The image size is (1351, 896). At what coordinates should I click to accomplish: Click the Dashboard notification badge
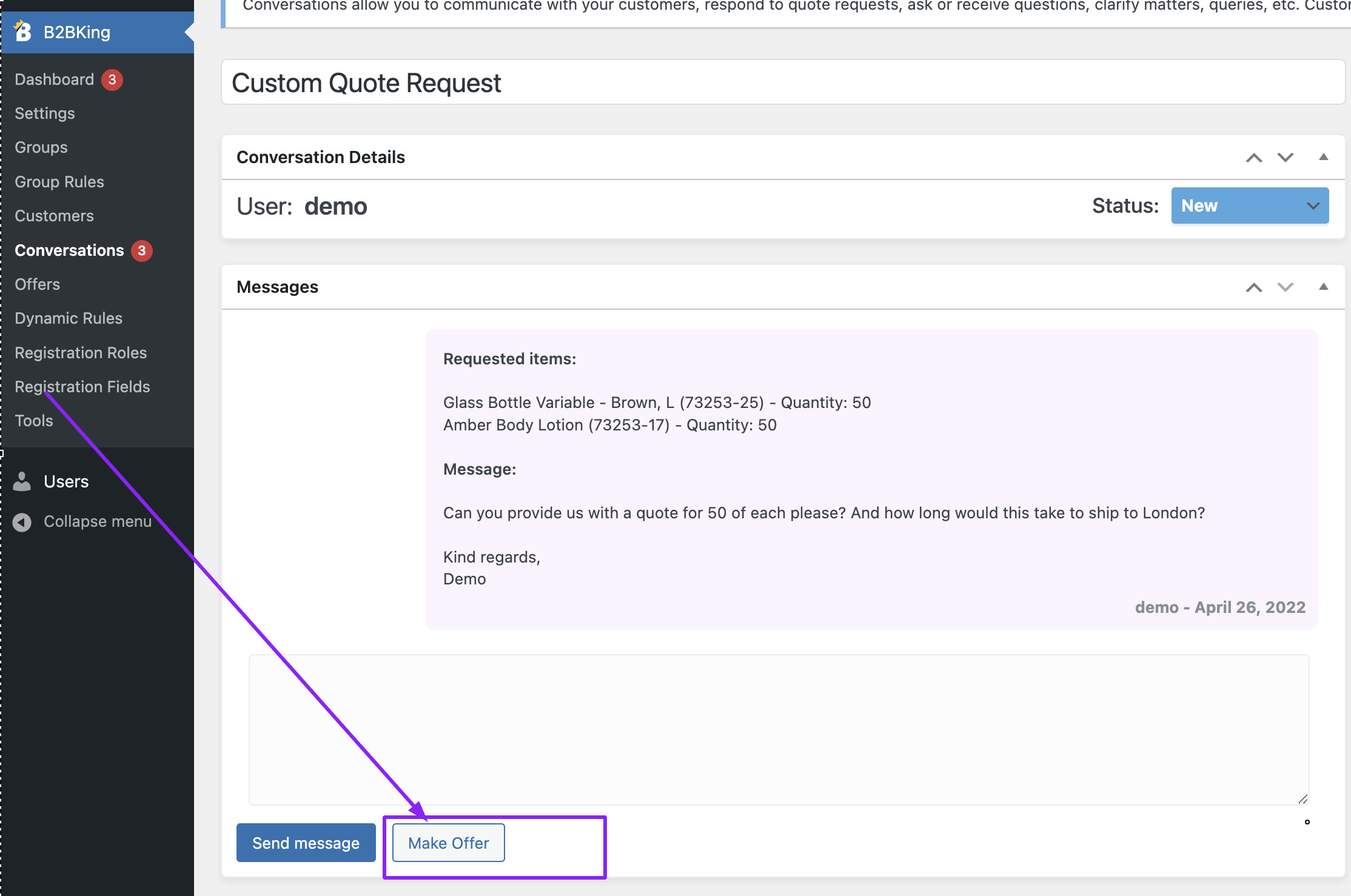pyautogui.click(x=112, y=79)
